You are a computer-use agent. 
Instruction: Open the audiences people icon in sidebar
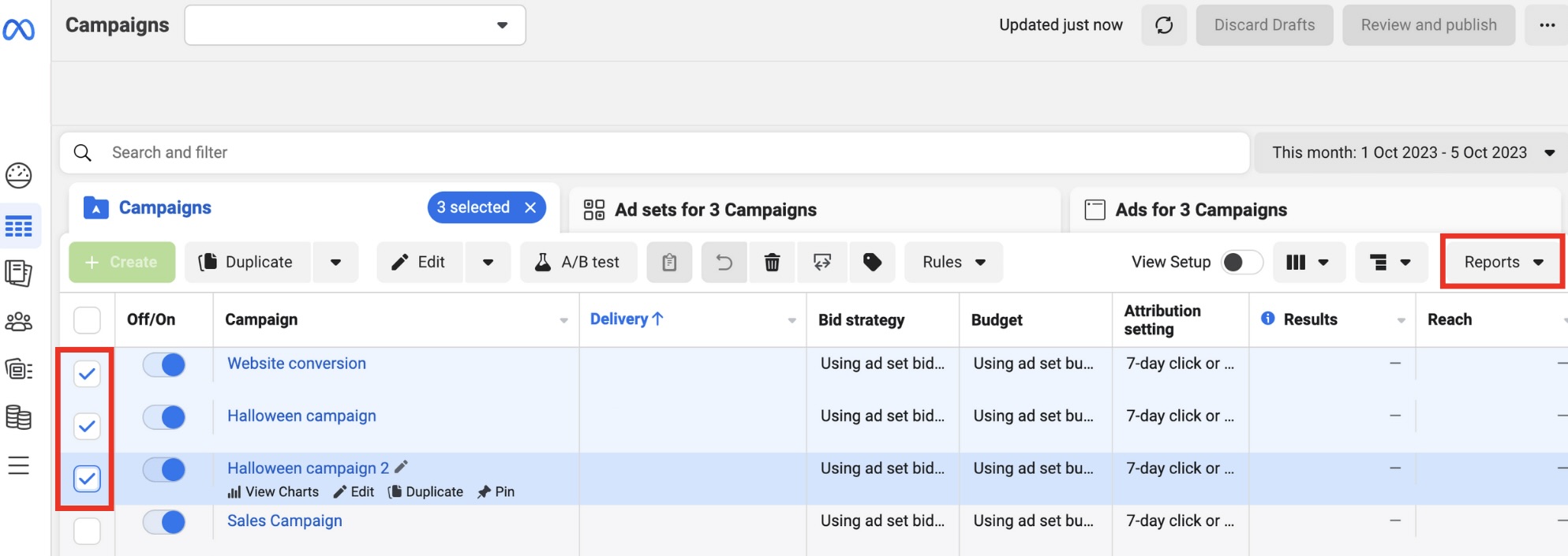click(x=19, y=321)
